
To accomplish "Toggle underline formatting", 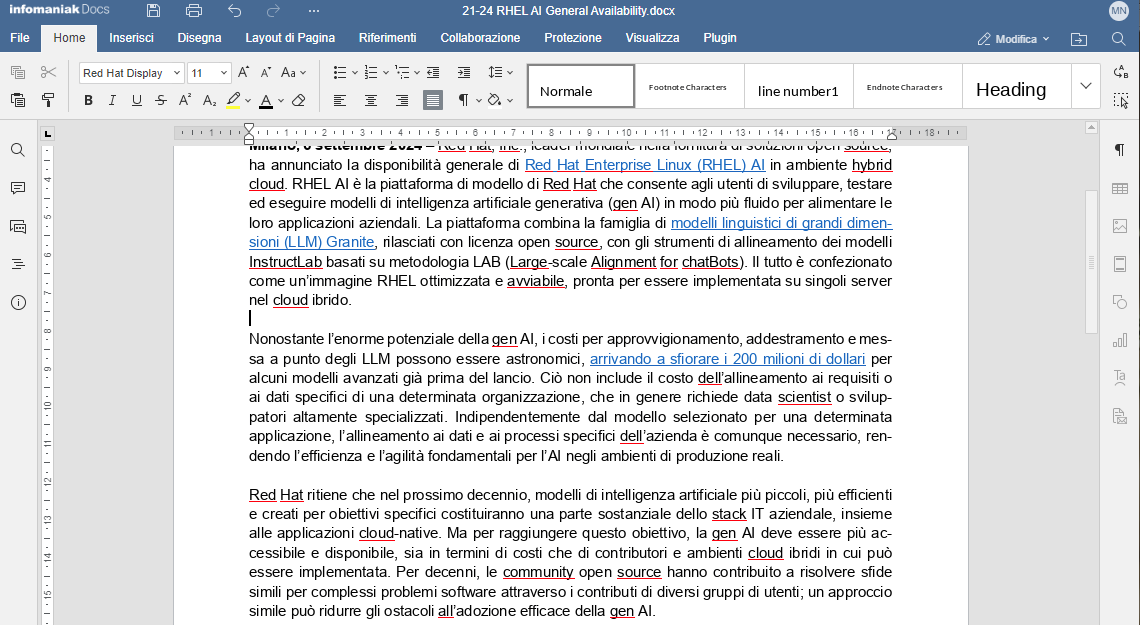I will tap(136, 100).
